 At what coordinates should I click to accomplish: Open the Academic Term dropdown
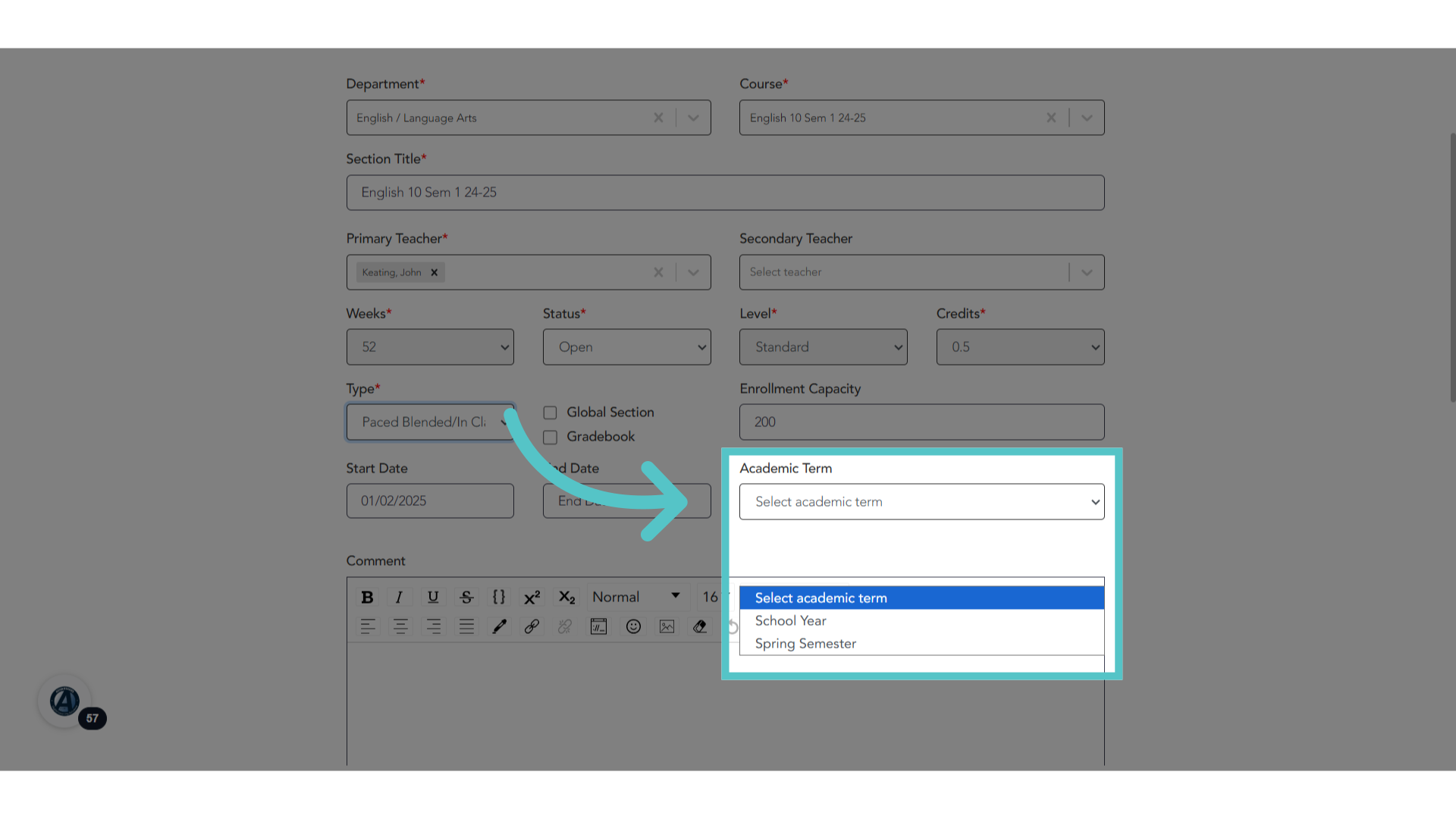tap(921, 501)
